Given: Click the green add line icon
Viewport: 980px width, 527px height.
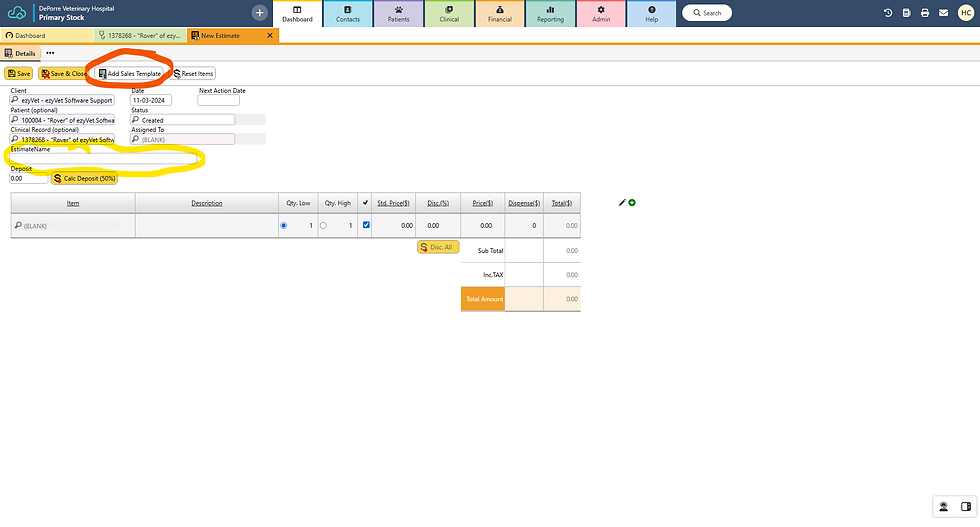Looking at the screenshot, I should 632,203.
